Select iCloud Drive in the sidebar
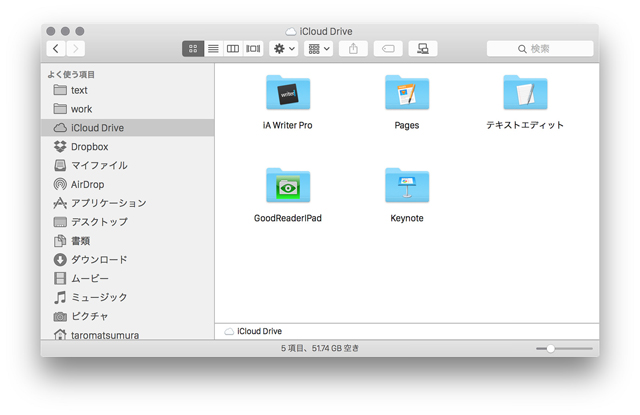This screenshot has width=640, height=415. click(127, 128)
